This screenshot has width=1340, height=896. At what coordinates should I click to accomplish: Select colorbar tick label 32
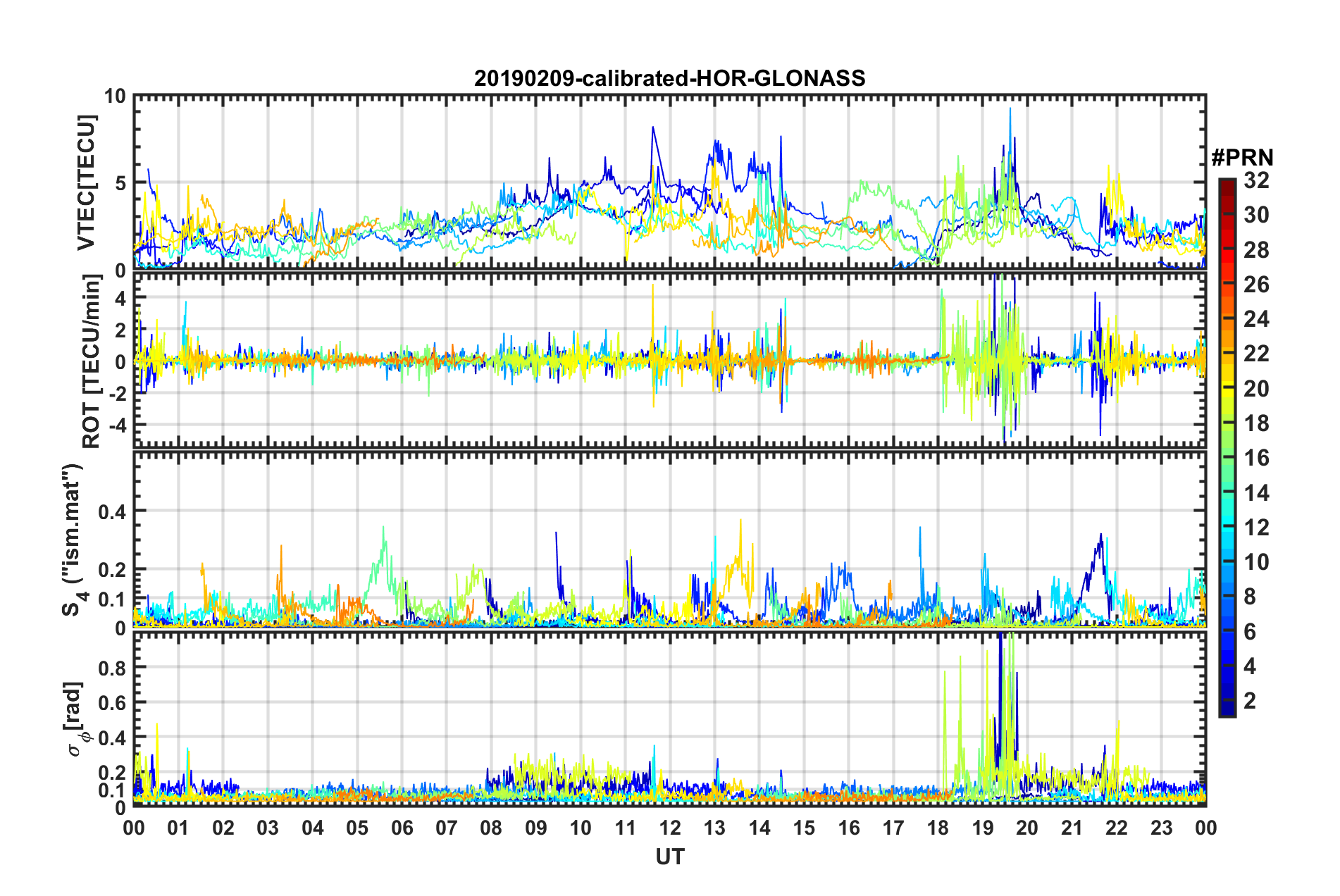click(x=1256, y=180)
